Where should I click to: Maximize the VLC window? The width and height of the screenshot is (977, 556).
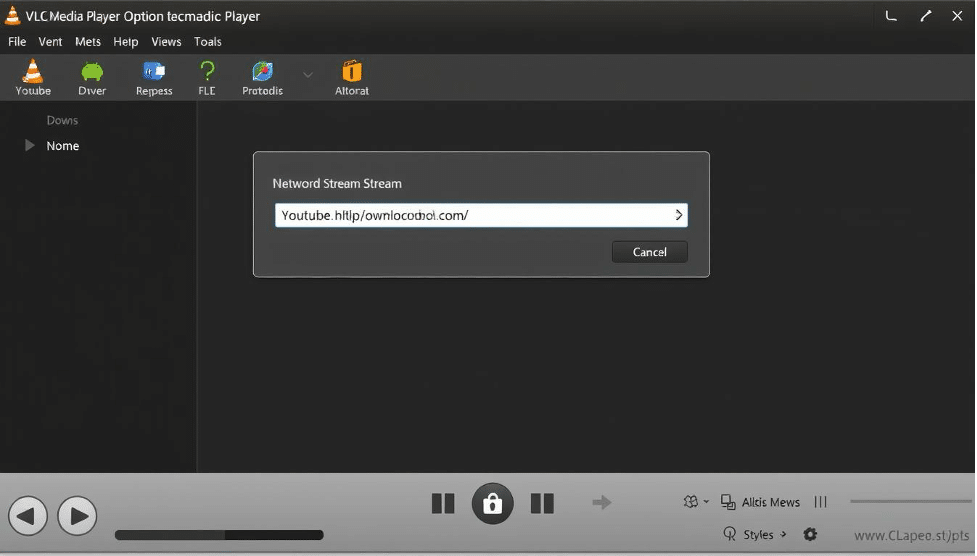click(x=926, y=16)
